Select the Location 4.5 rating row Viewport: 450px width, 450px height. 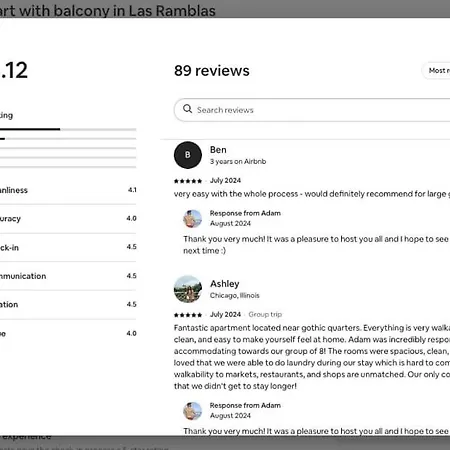pyautogui.click(x=68, y=305)
